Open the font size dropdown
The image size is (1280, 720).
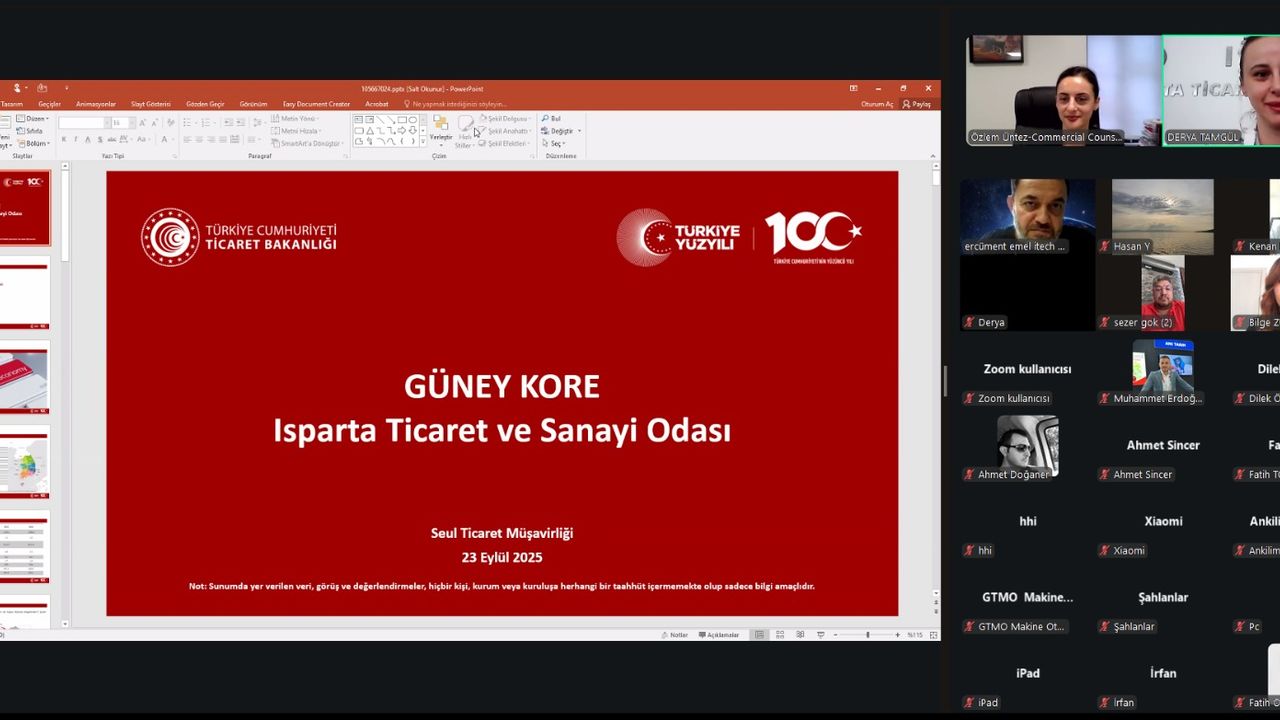(130, 123)
